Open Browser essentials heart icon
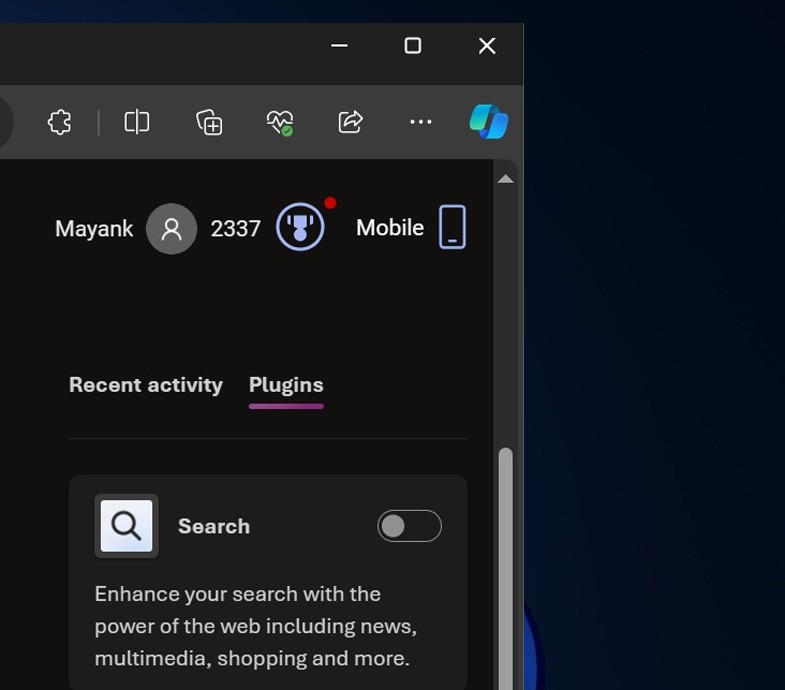Screen dimensions: 785x690 pos(280,123)
